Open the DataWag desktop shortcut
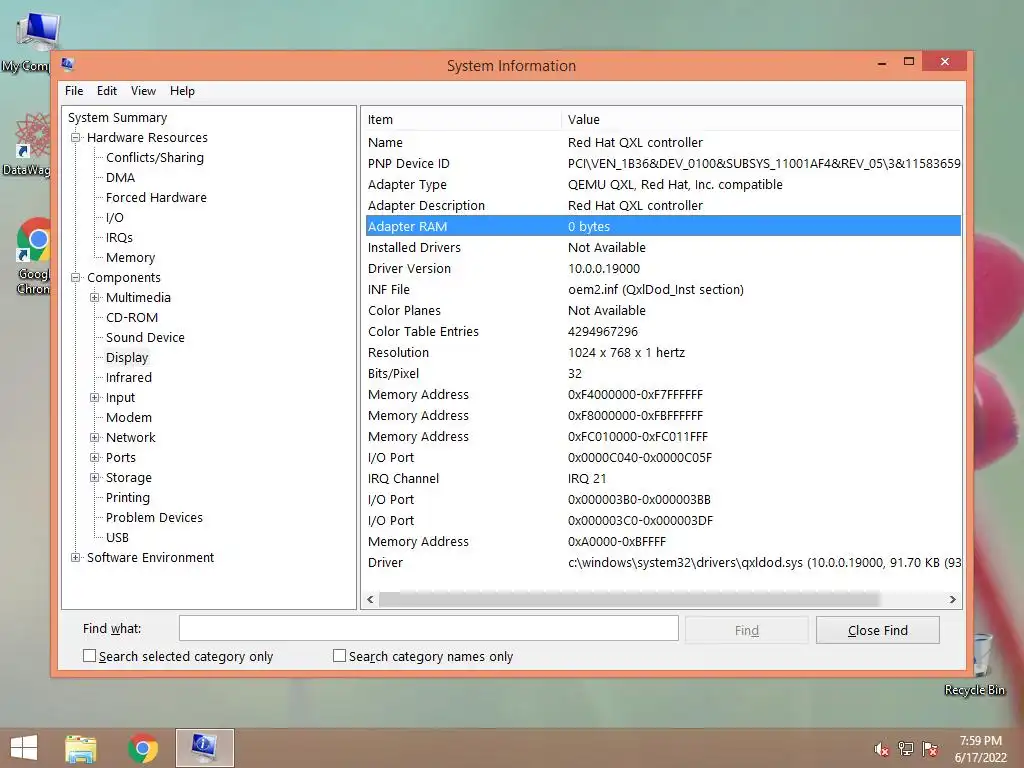Screen dimensions: 1024x768 pyautogui.click(x=29, y=142)
